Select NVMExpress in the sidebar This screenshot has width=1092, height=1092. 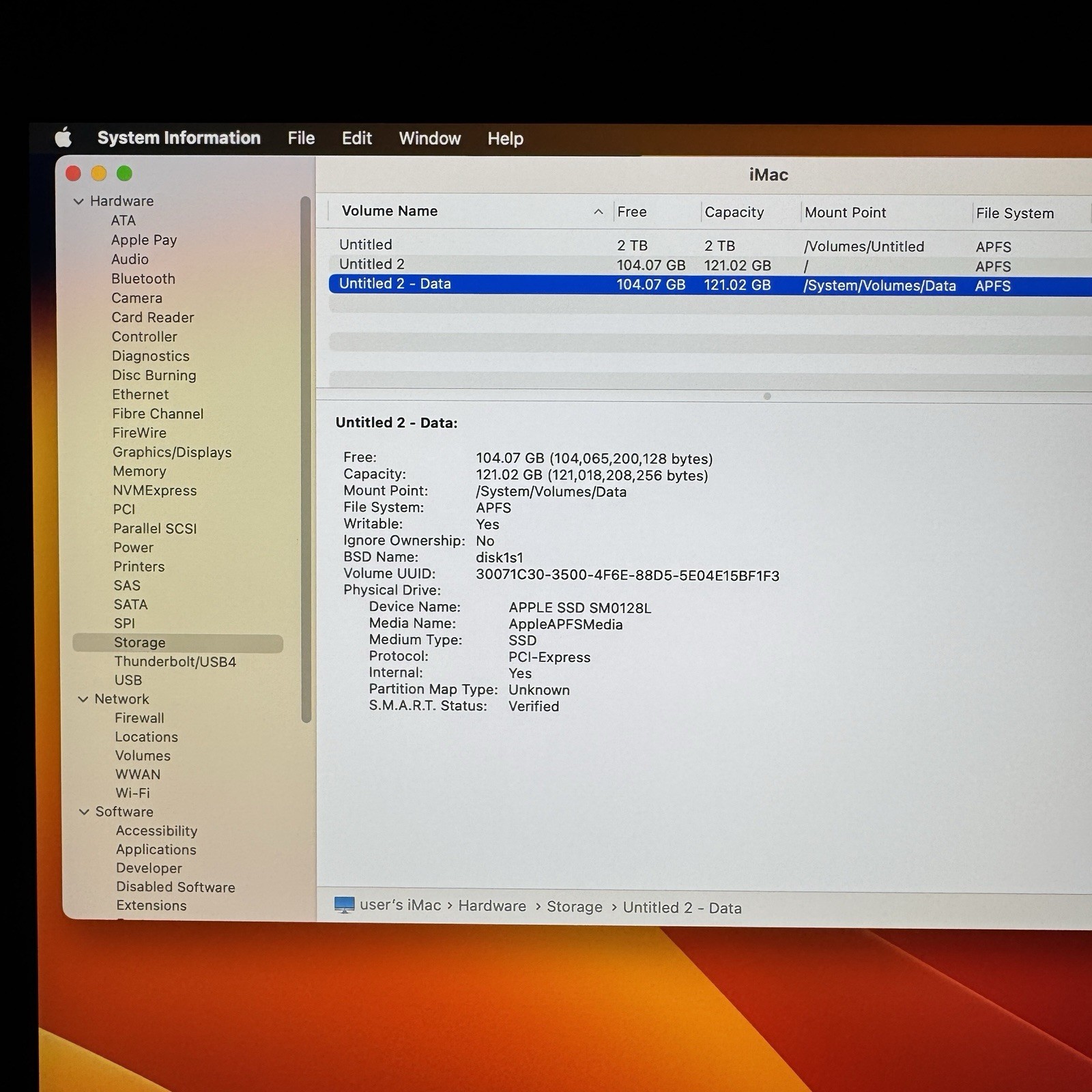tap(155, 490)
